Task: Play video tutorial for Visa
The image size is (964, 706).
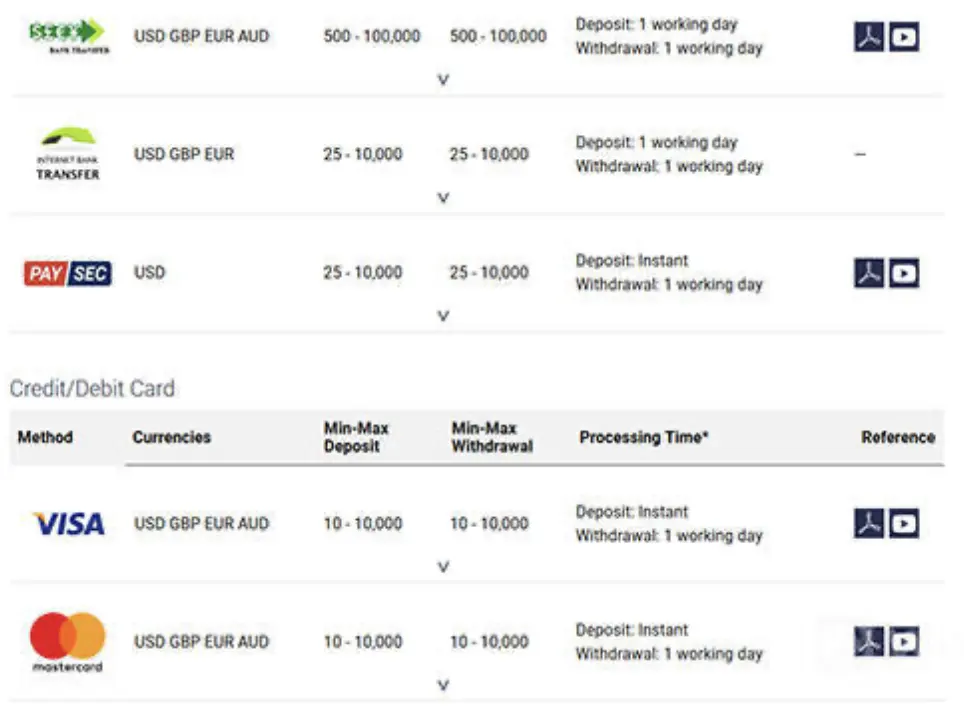Action: click(904, 523)
